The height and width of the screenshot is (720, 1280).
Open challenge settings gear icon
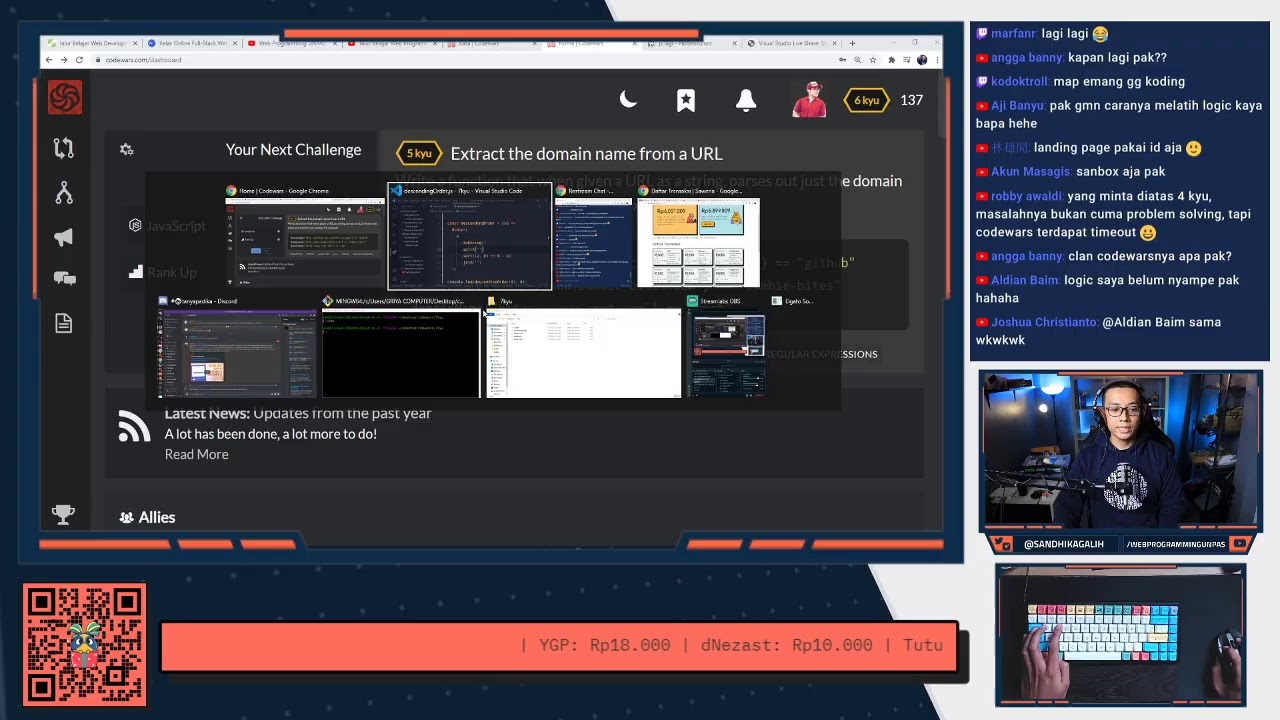pyautogui.click(x=127, y=149)
